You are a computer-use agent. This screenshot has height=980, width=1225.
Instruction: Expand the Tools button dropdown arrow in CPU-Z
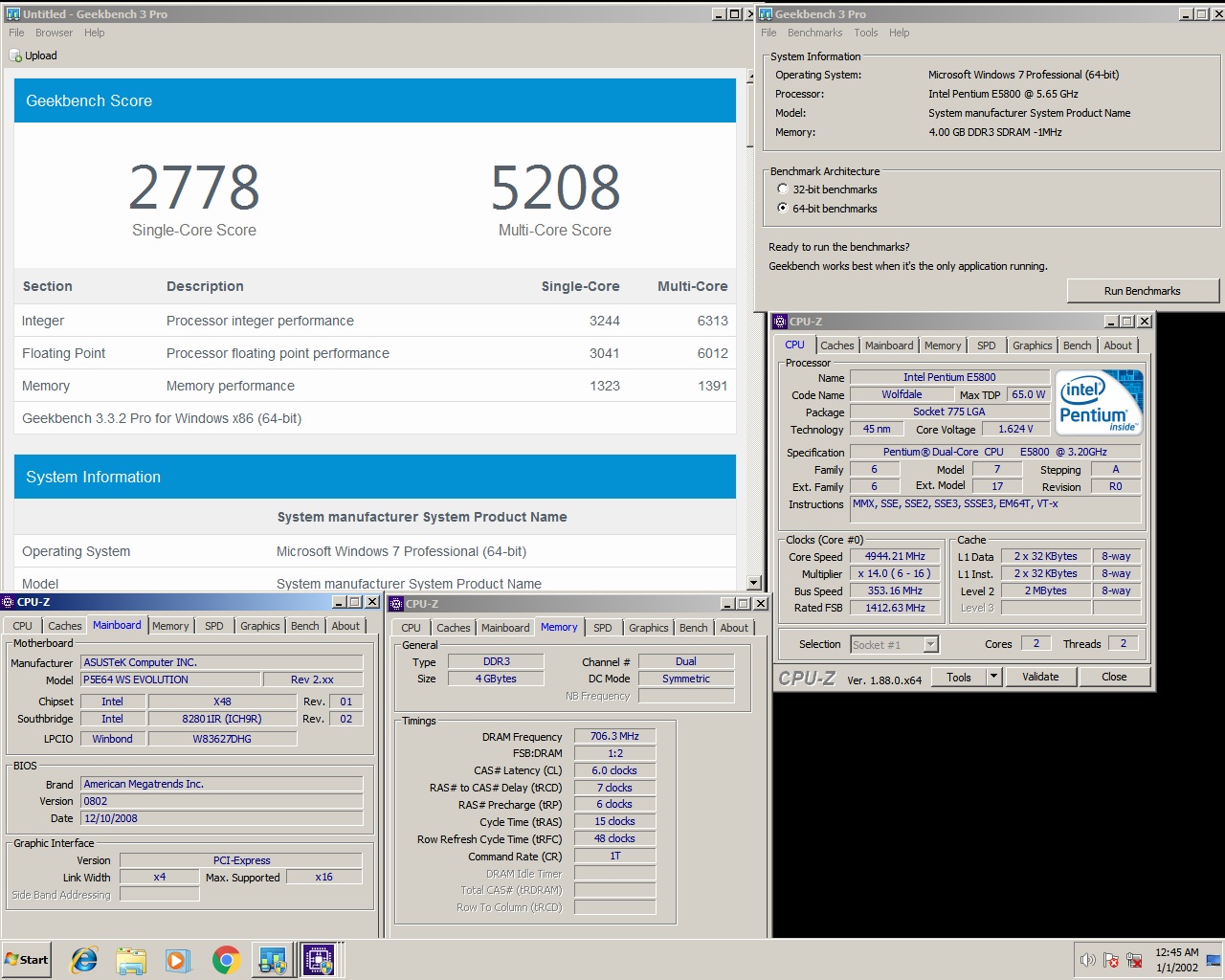(993, 677)
